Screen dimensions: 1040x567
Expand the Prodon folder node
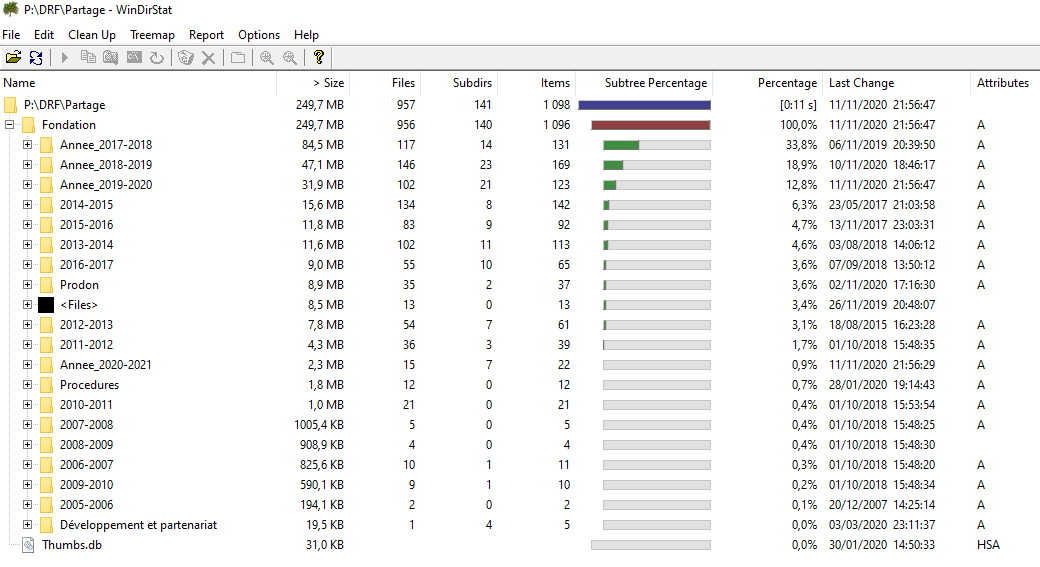pos(27,285)
